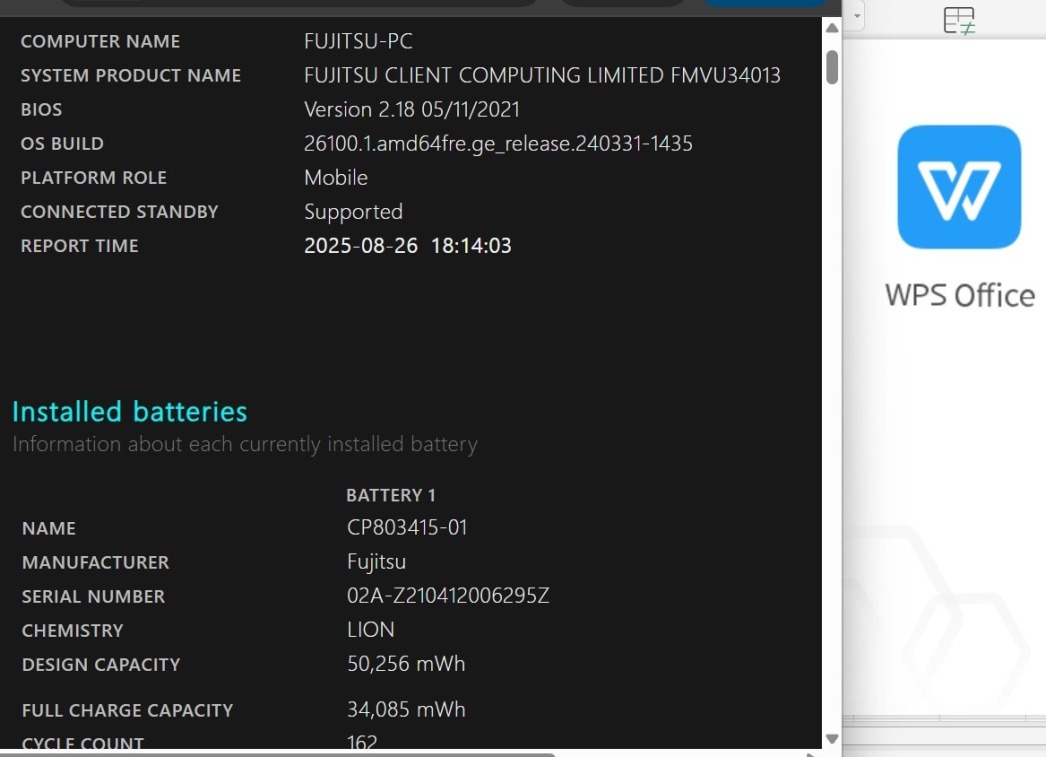Screen dimensions: 1046x757
Task: Click the 'BATTERY 1' column header
Action: tap(391, 495)
